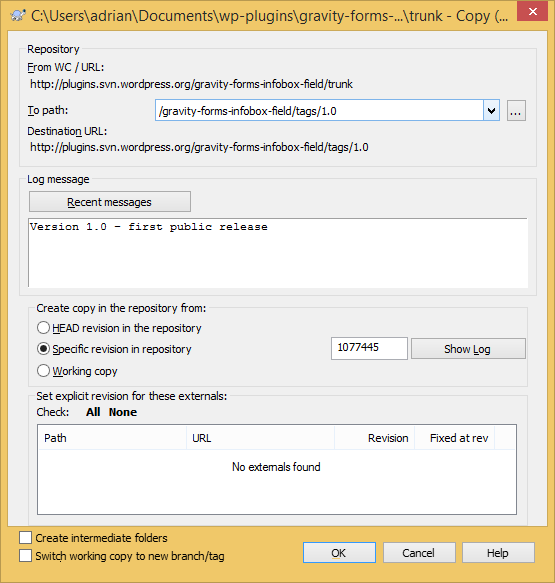The height and width of the screenshot is (583, 555).
Task: Open the Recent messages list
Action: 110,202
